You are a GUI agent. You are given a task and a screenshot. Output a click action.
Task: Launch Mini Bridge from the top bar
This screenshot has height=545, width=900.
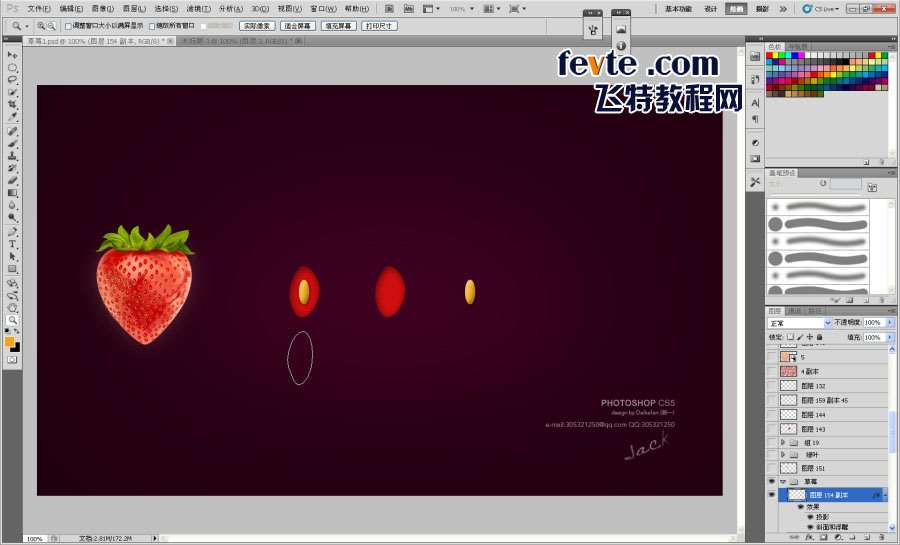(409, 9)
